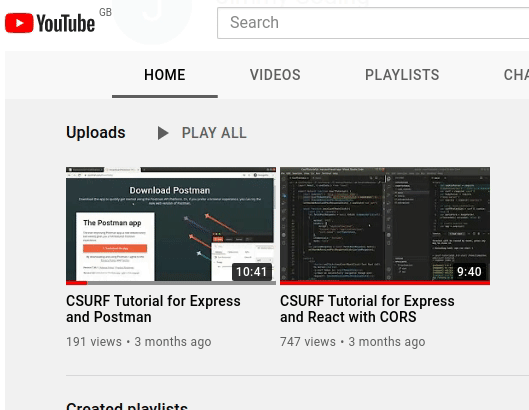Click the 9:40 duration badge
This screenshot has width=529, height=410.
pyautogui.click(x=469, y=272)
